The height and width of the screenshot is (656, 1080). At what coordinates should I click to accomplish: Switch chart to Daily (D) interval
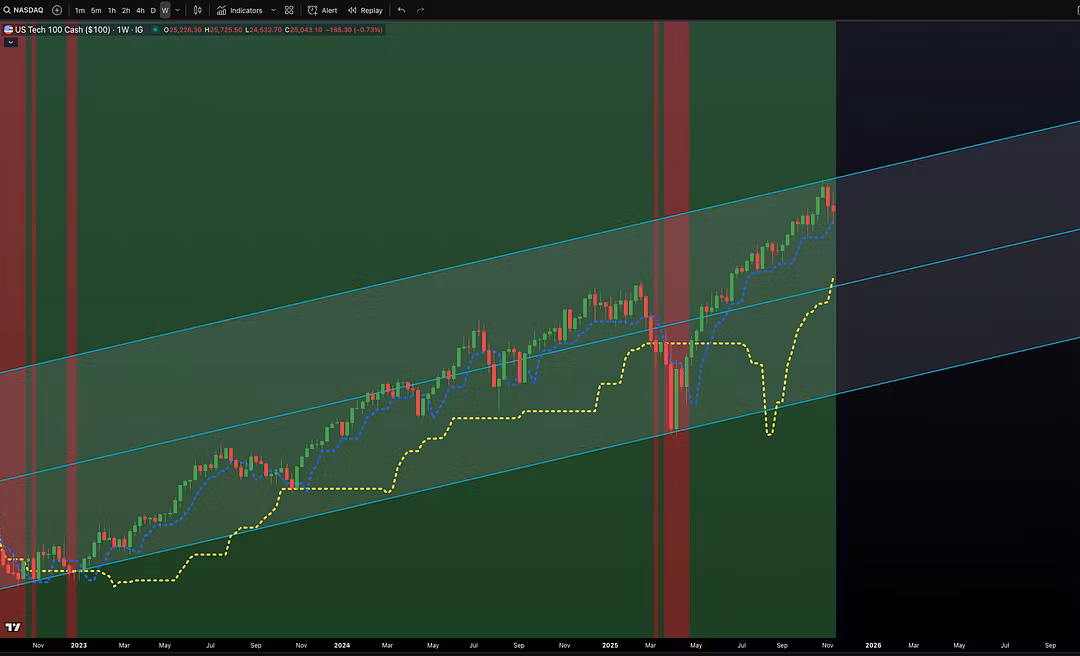pos(153,10)
